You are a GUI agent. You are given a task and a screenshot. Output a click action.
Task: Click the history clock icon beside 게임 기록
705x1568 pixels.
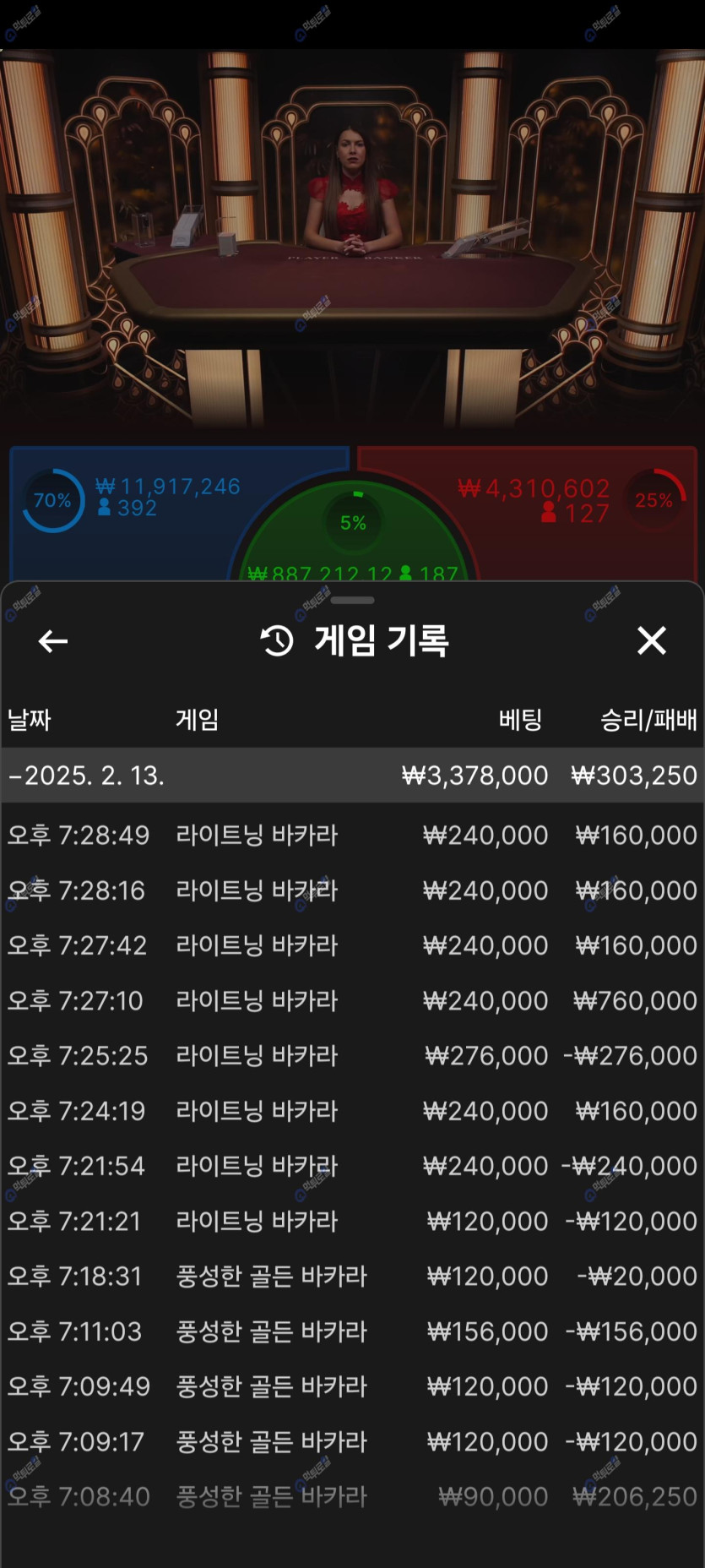point(277,641)
